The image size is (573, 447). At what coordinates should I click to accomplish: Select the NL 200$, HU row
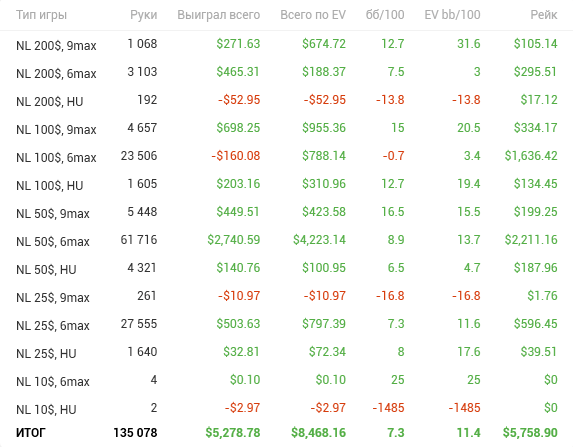click(x=286, y=100)
